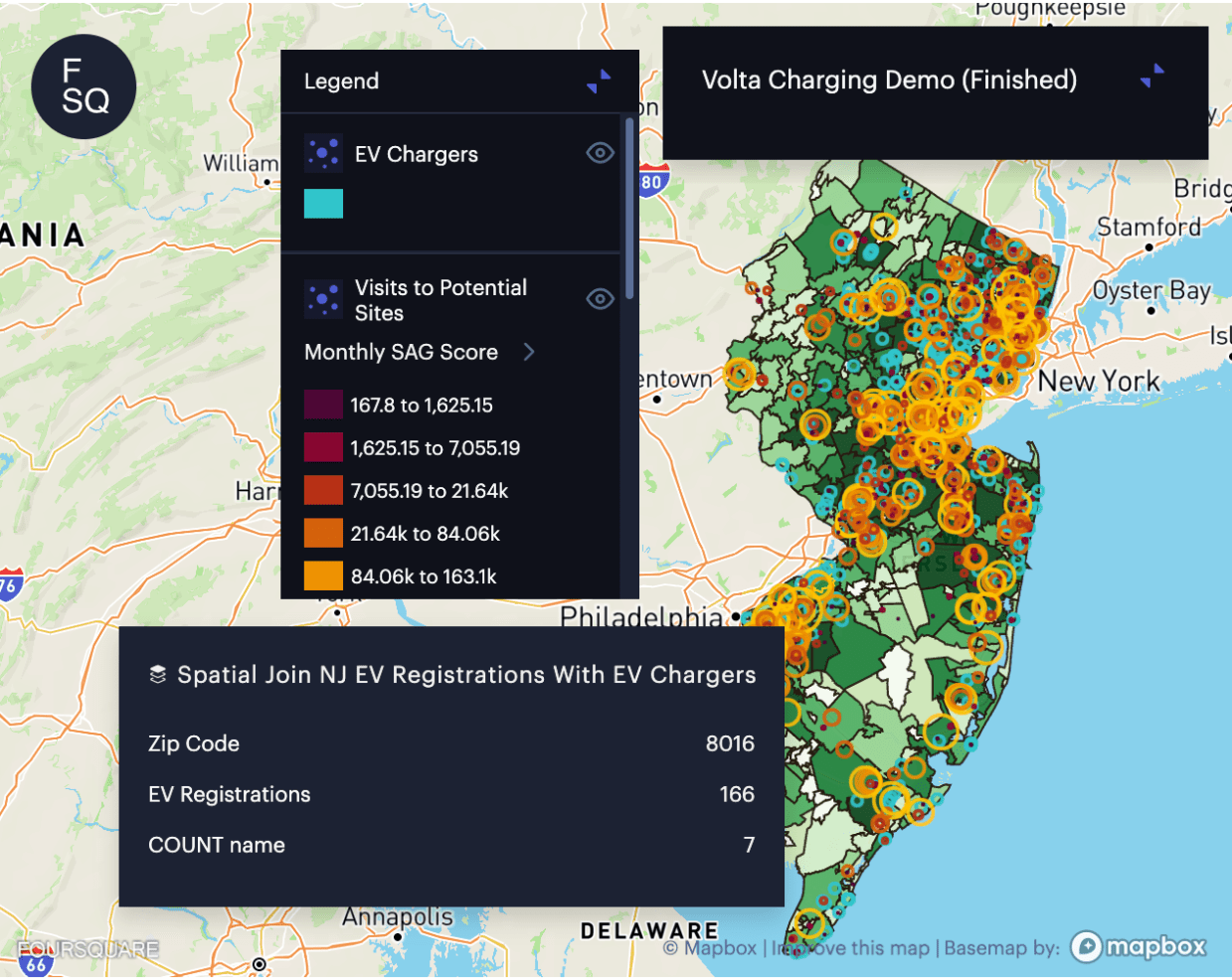1232x980 pixels.
Task: Click the EV Chargers layer type icon
Action: tap(323, 153)
